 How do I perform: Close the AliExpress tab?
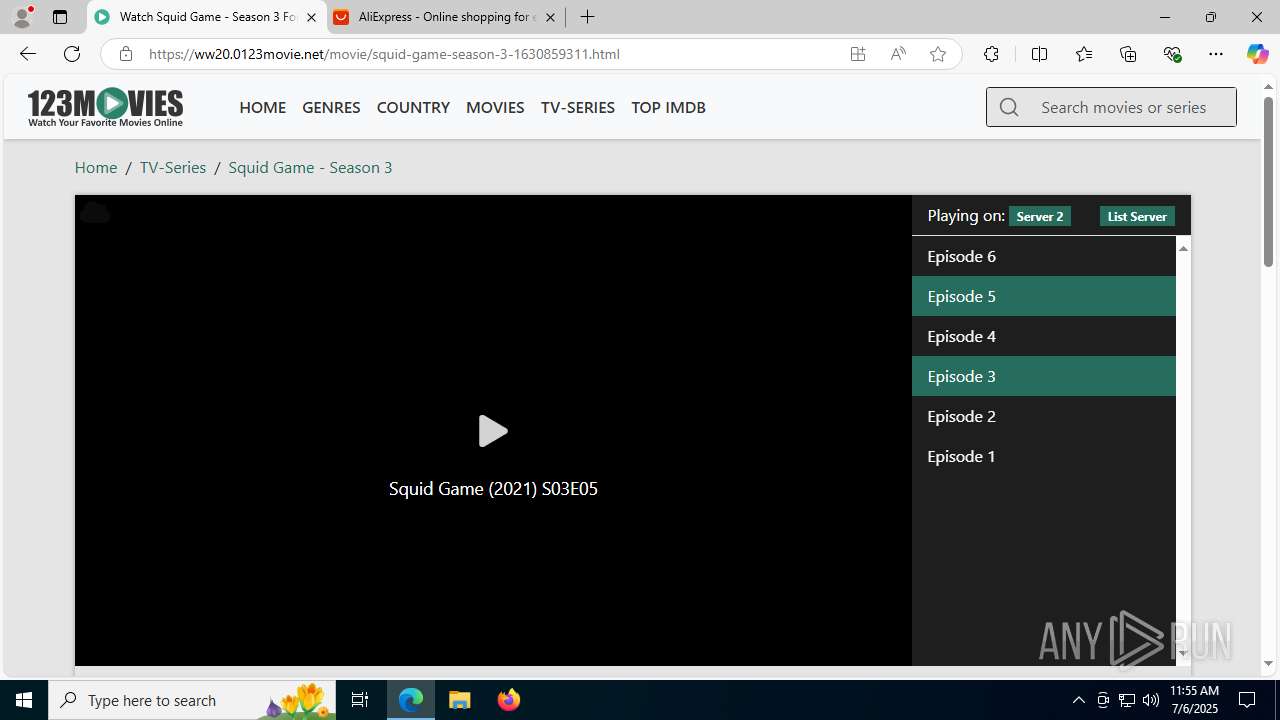point(550,17)
